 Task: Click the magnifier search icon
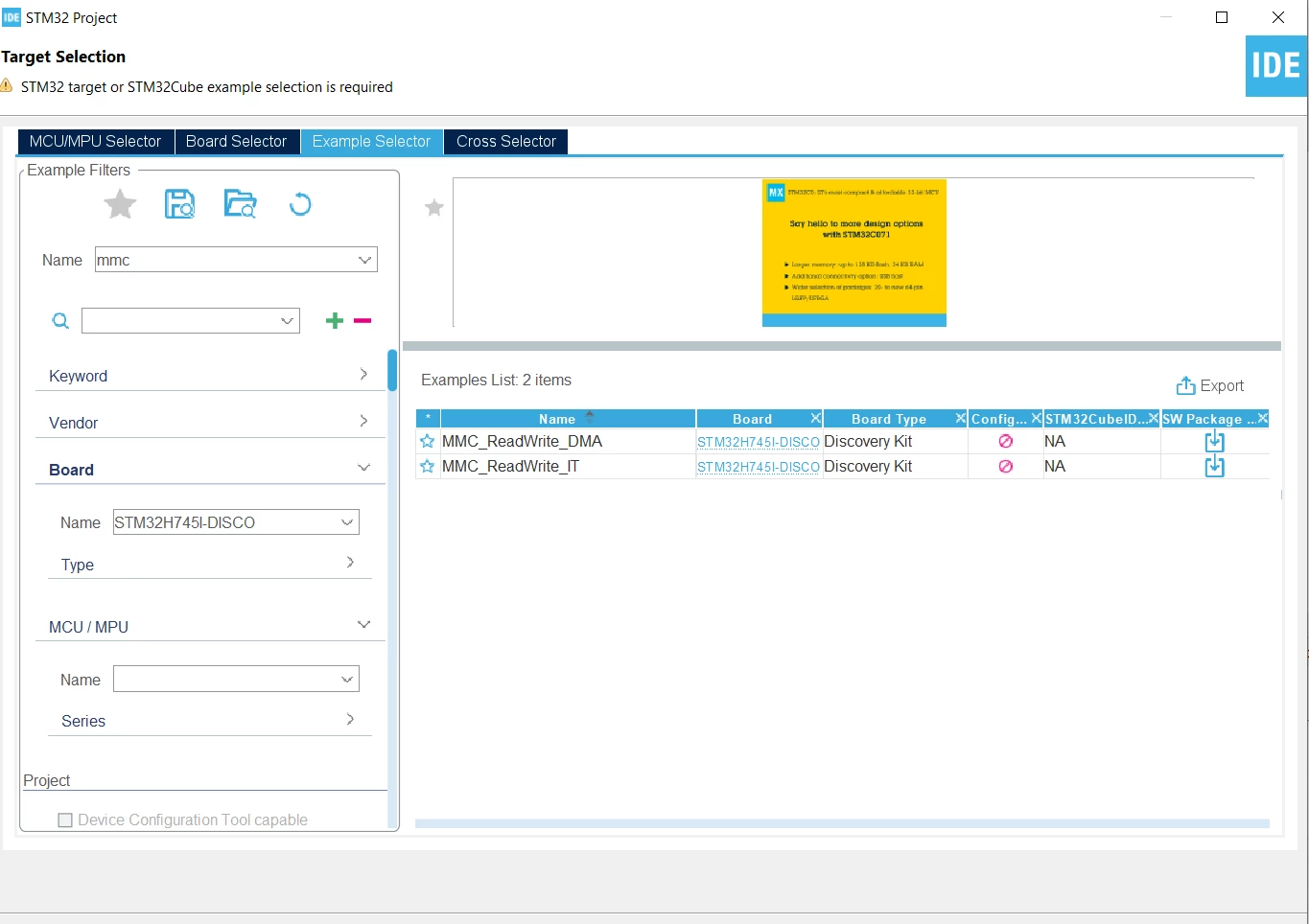coord(60,321)
